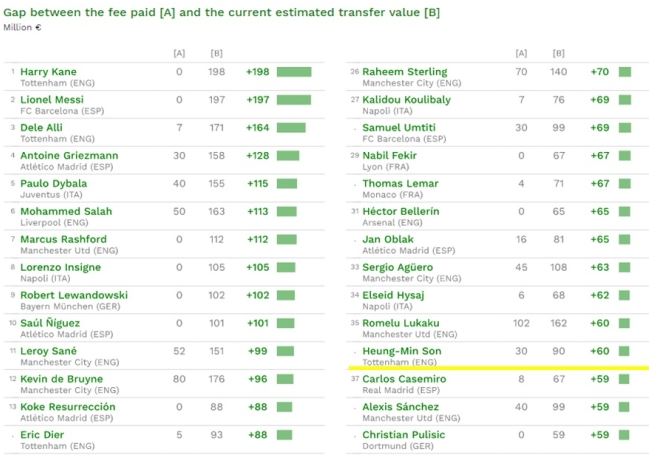This screenshot has height=460, width=663.
Task: Click the left table's [A] column header
Action: tap(179, 52)
